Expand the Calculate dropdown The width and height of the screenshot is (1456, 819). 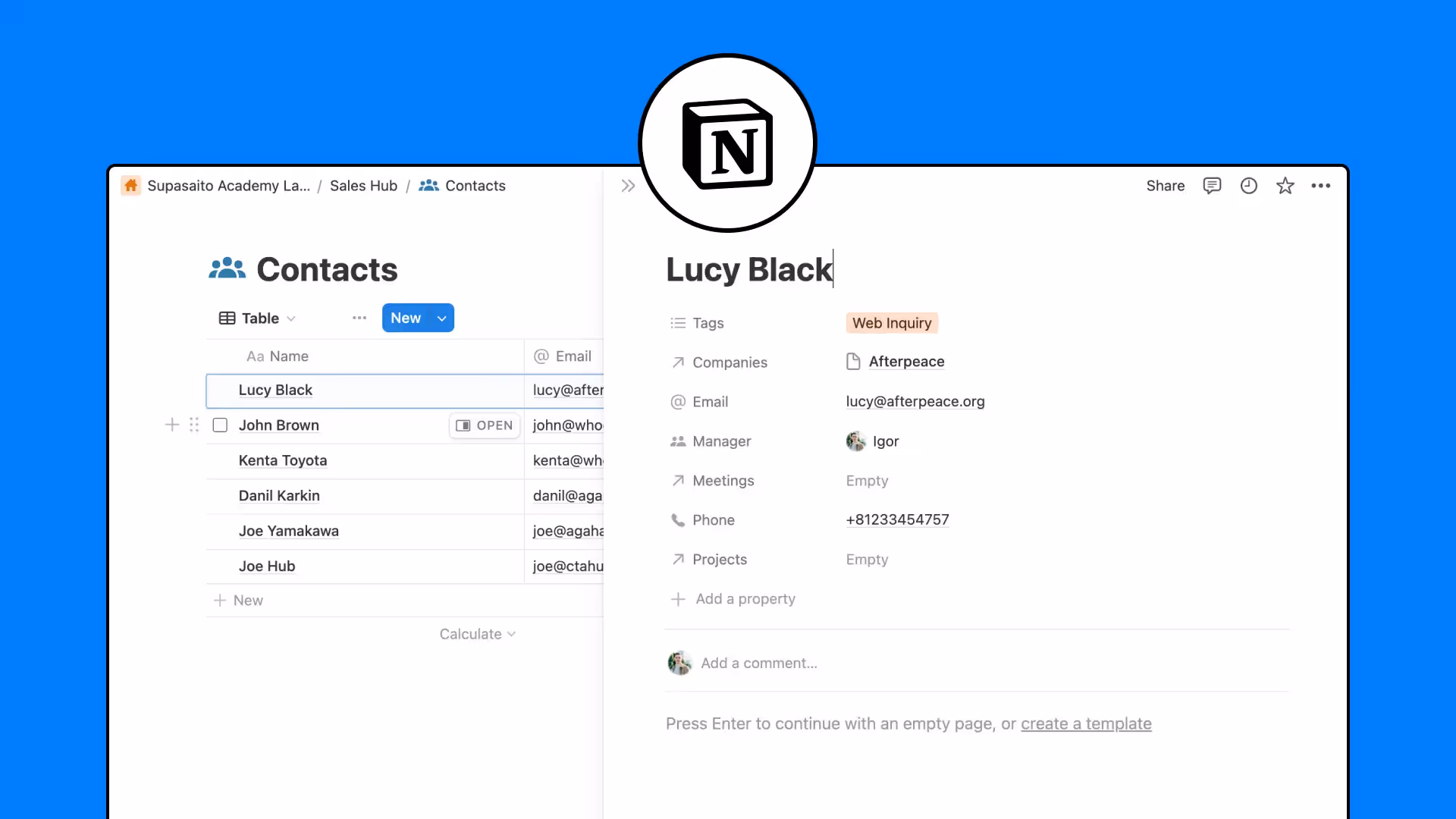click(477, 634)
